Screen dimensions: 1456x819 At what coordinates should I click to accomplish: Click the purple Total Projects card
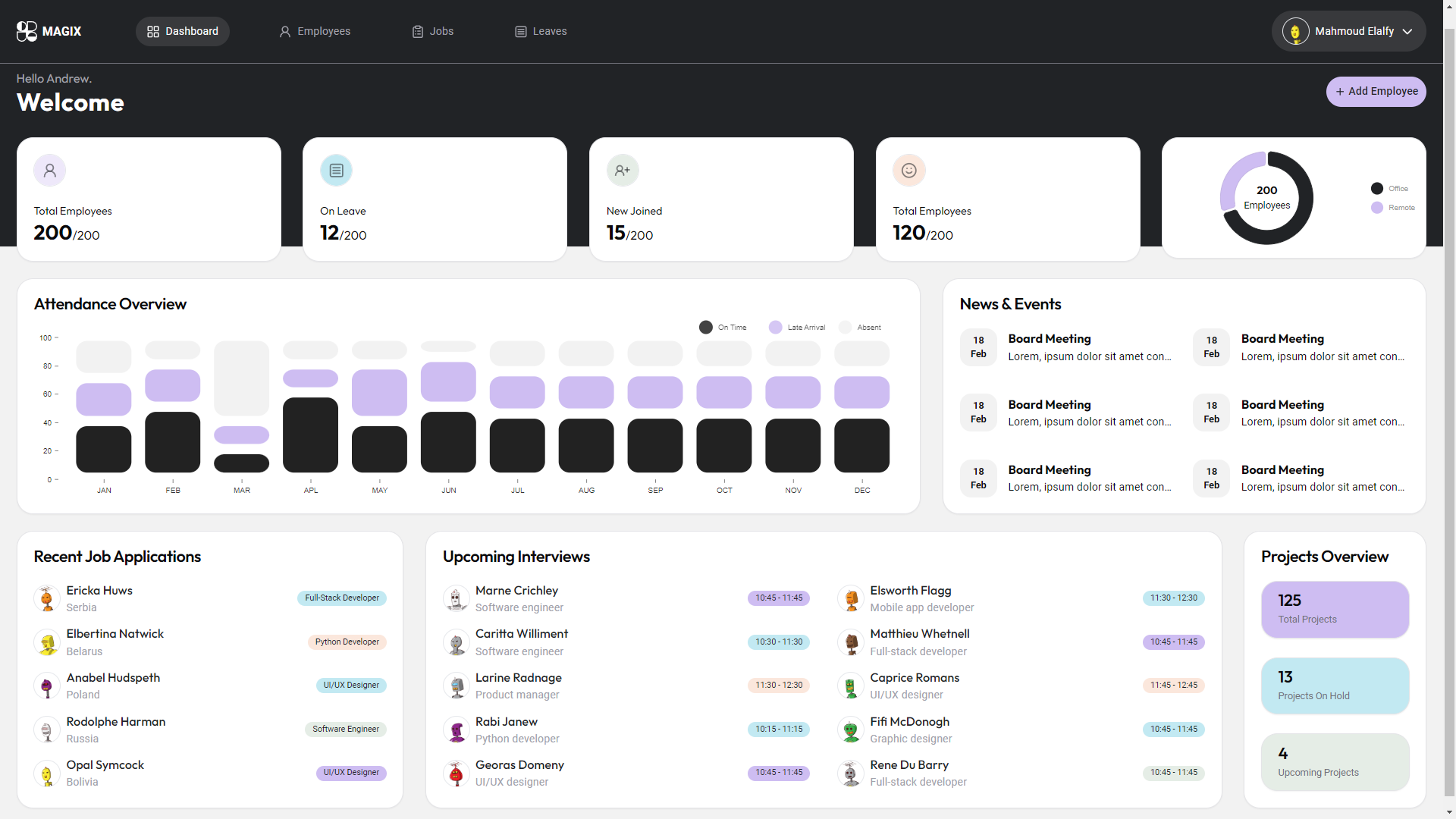tap(1334, 609)
